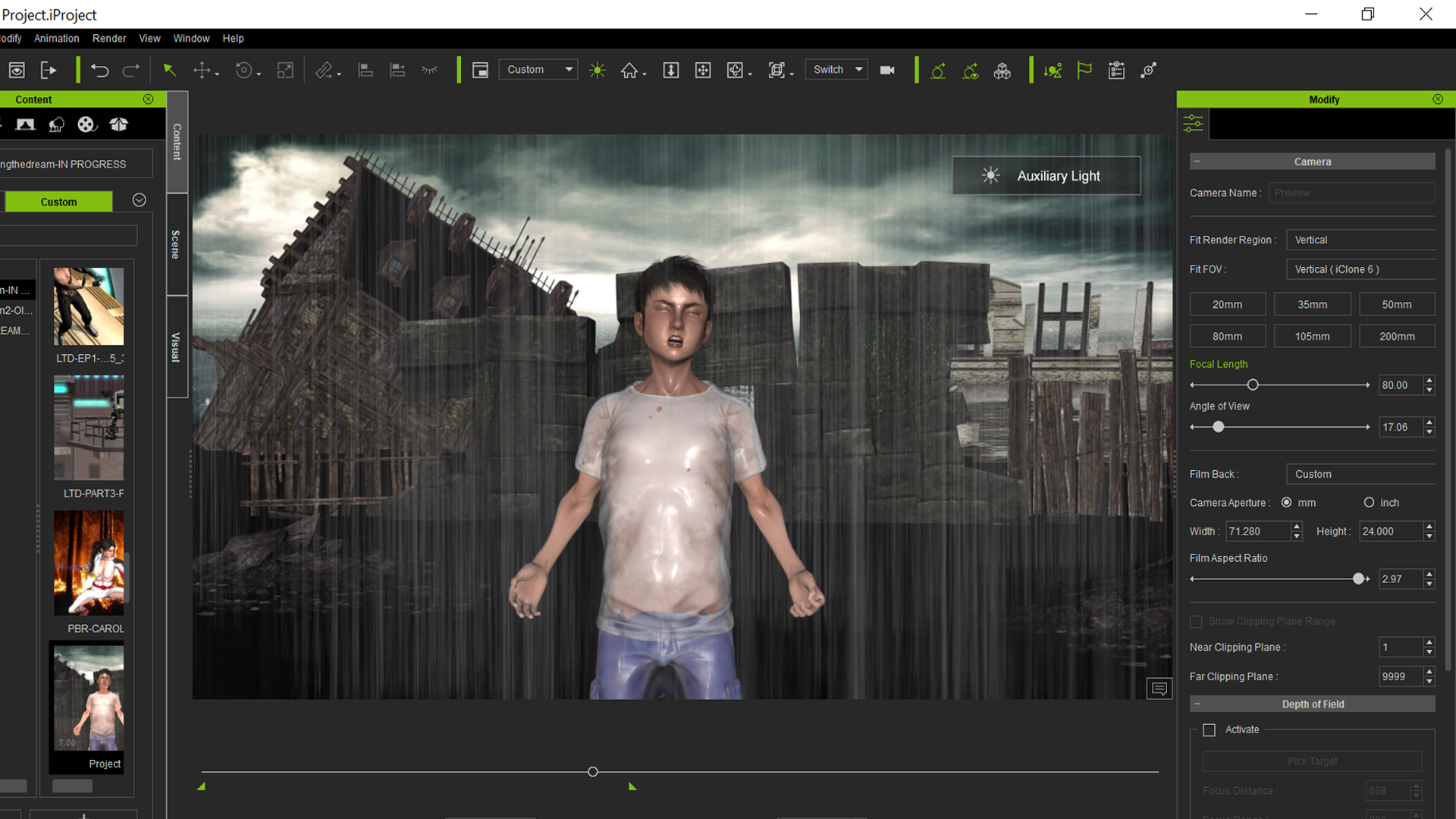The image size is (1456, 819).
Task: Select the PBR-CAROL content thumbnail
Action: (x=89, y=563)
